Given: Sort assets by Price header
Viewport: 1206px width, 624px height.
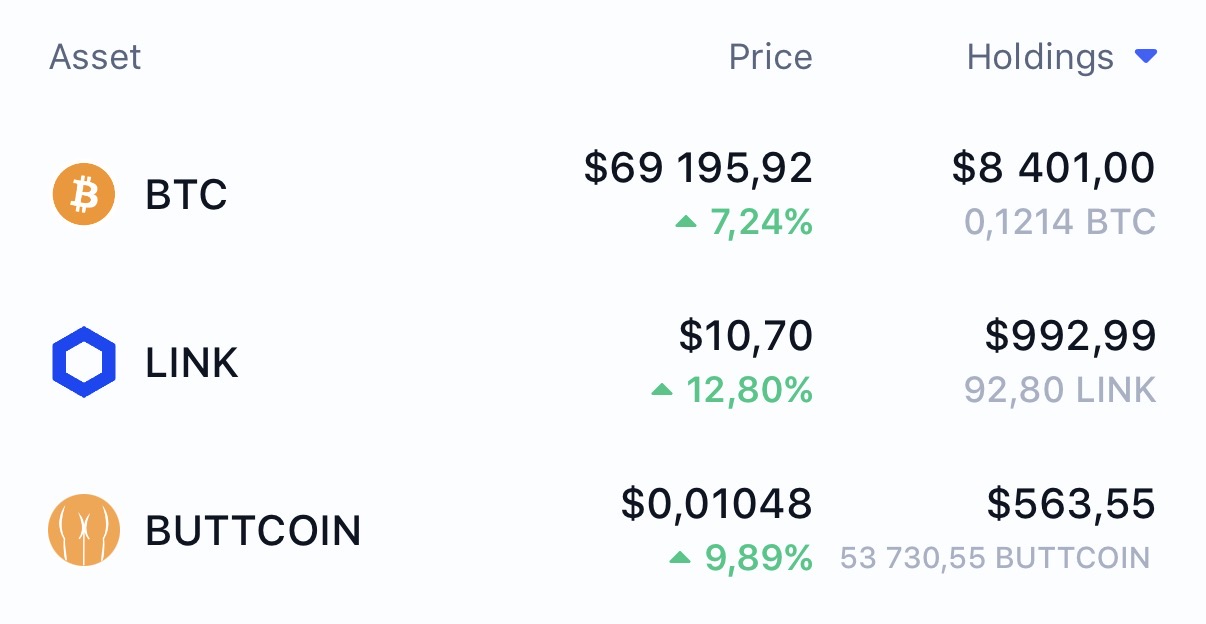Looking at the screenshot, I should 770,57.
